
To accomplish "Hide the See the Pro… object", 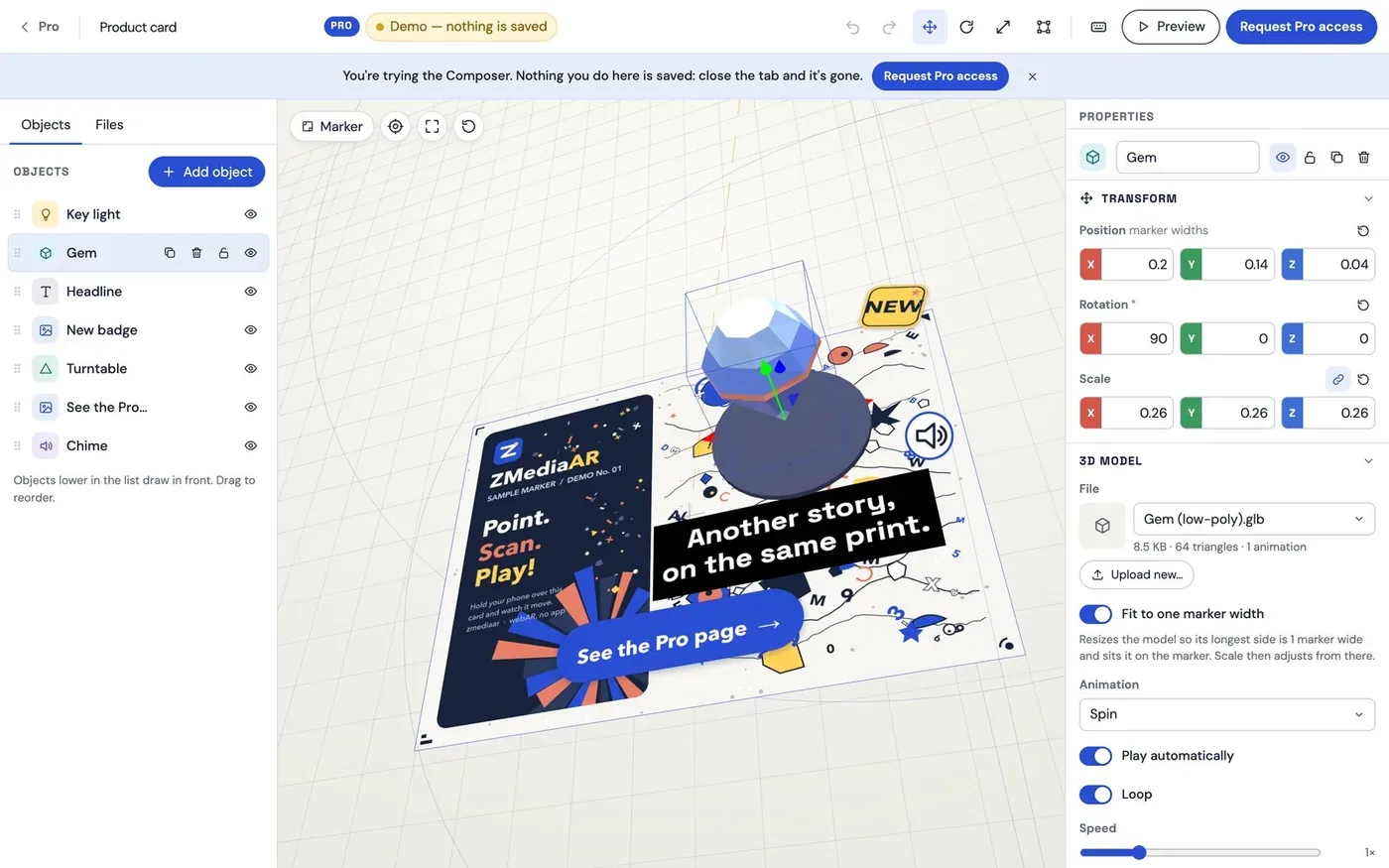I will 250,407.
